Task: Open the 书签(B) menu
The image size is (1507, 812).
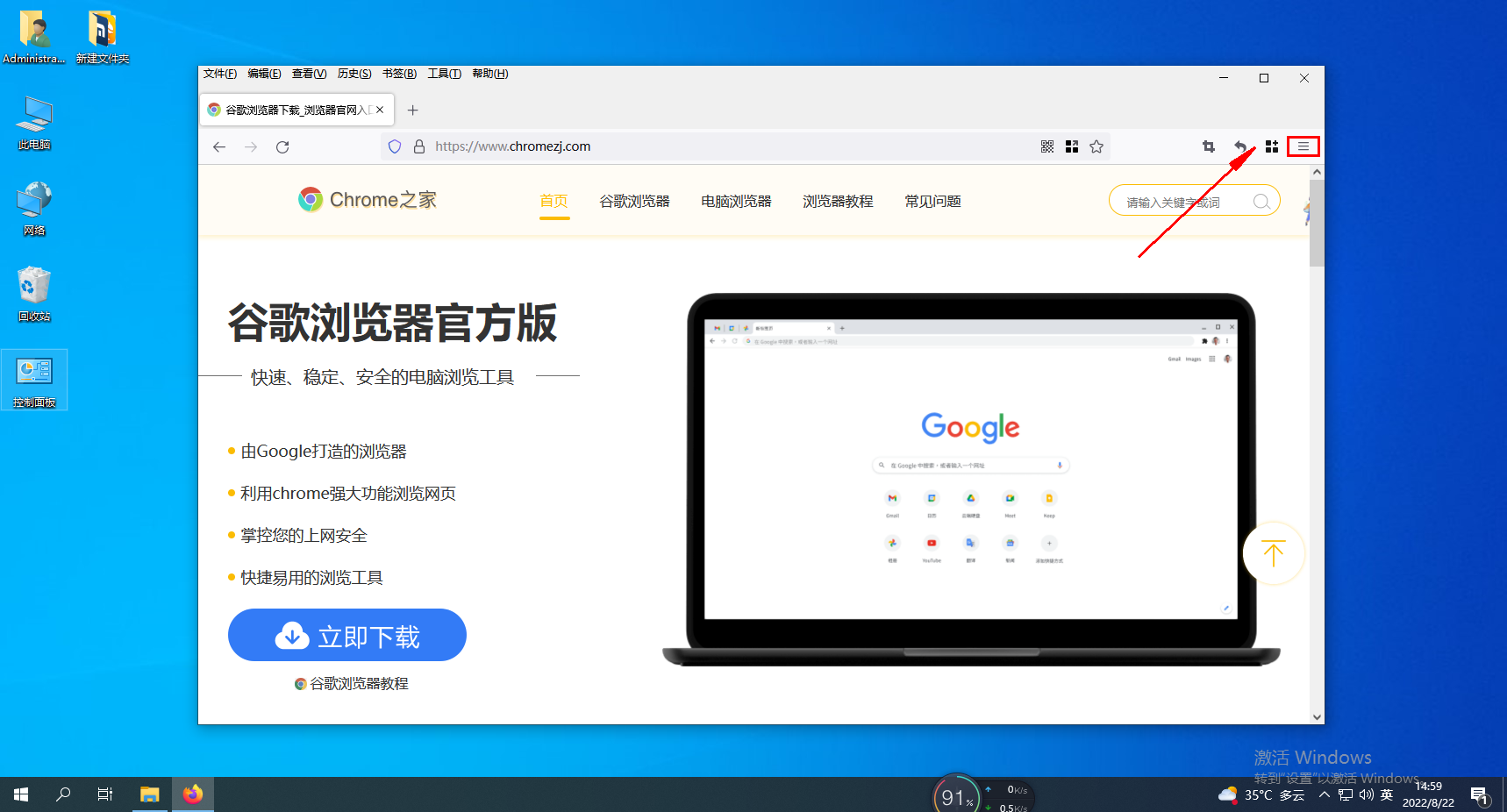Action: 399,74
